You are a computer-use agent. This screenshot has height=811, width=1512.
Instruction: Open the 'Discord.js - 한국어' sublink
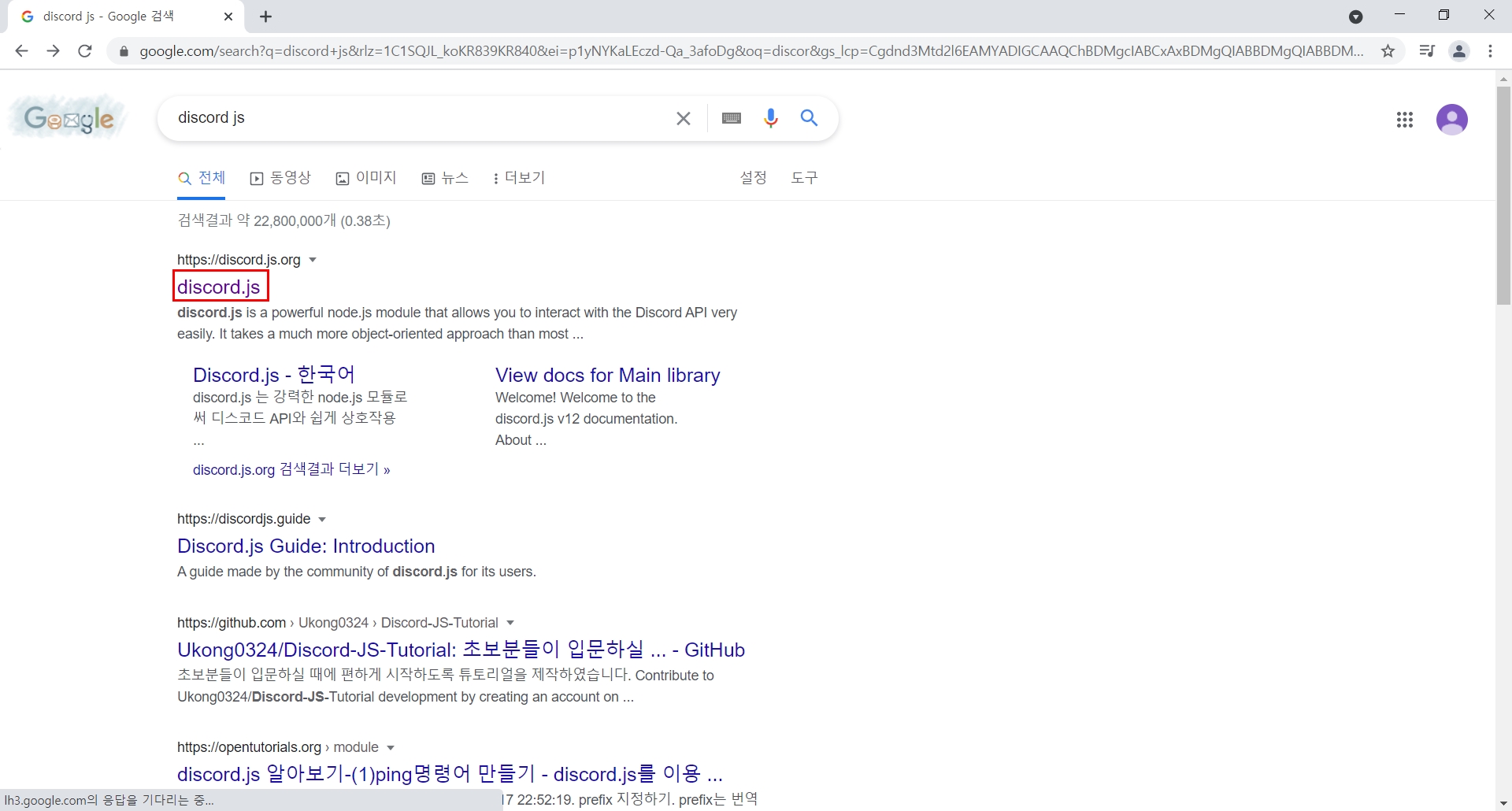274,375
